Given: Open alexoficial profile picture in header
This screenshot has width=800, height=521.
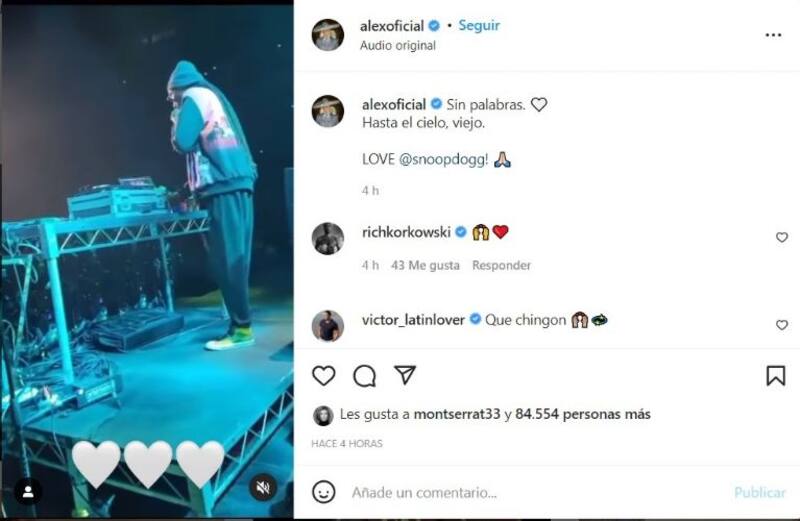Looking at the screenshot, I should pyautogui.click(x=328, y=35).
